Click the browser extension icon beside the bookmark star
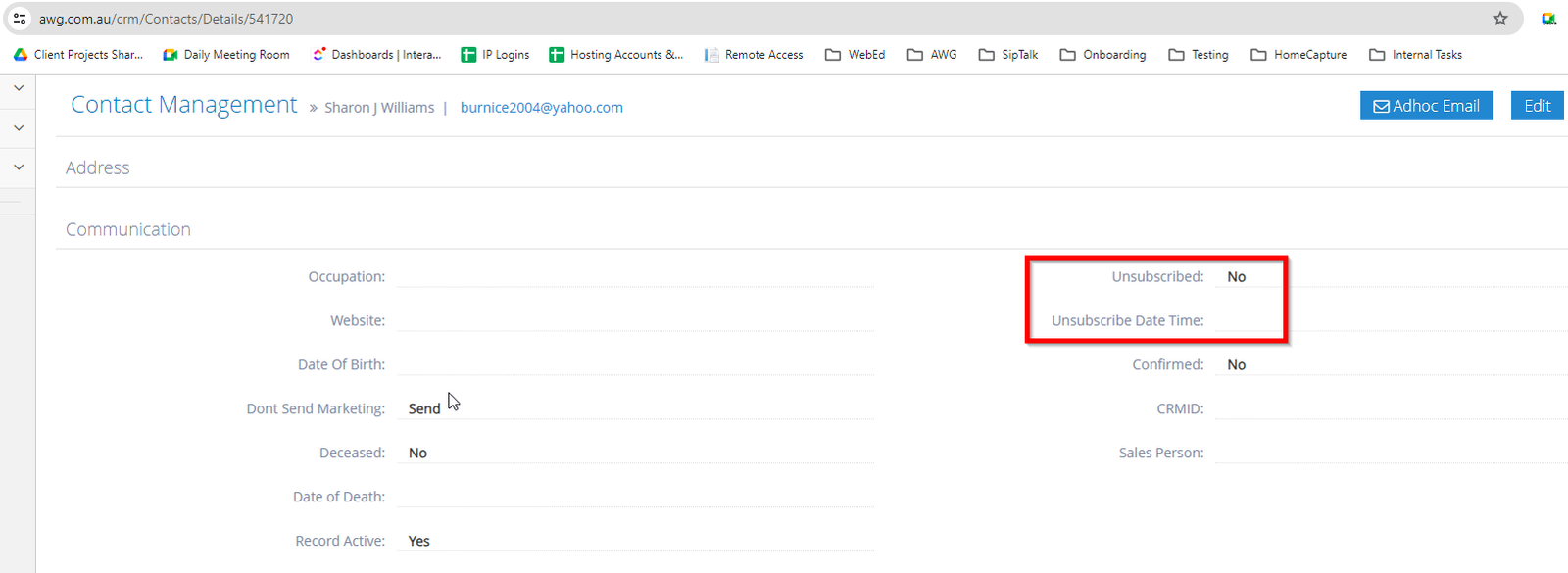The width and height of the screenshot is (1568, 573). (1548, 19)
